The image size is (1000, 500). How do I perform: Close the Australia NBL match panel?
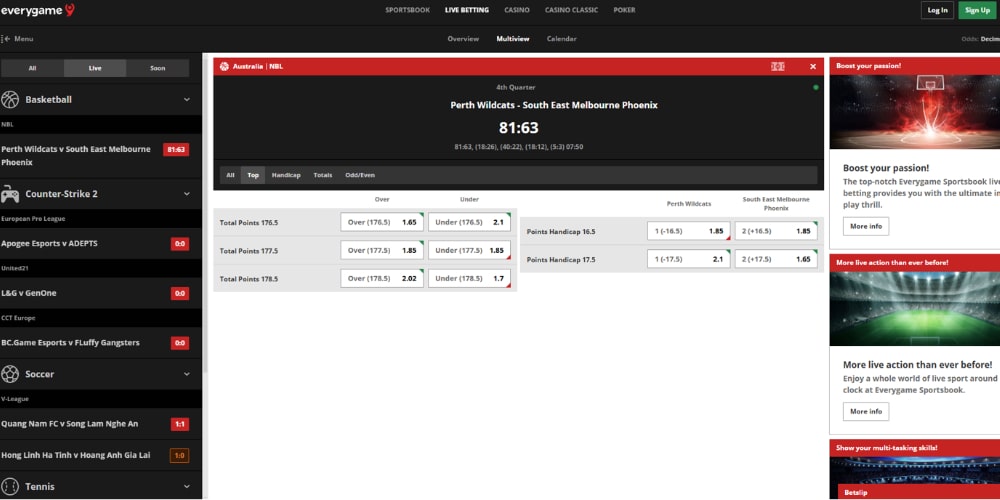[812, 66]
